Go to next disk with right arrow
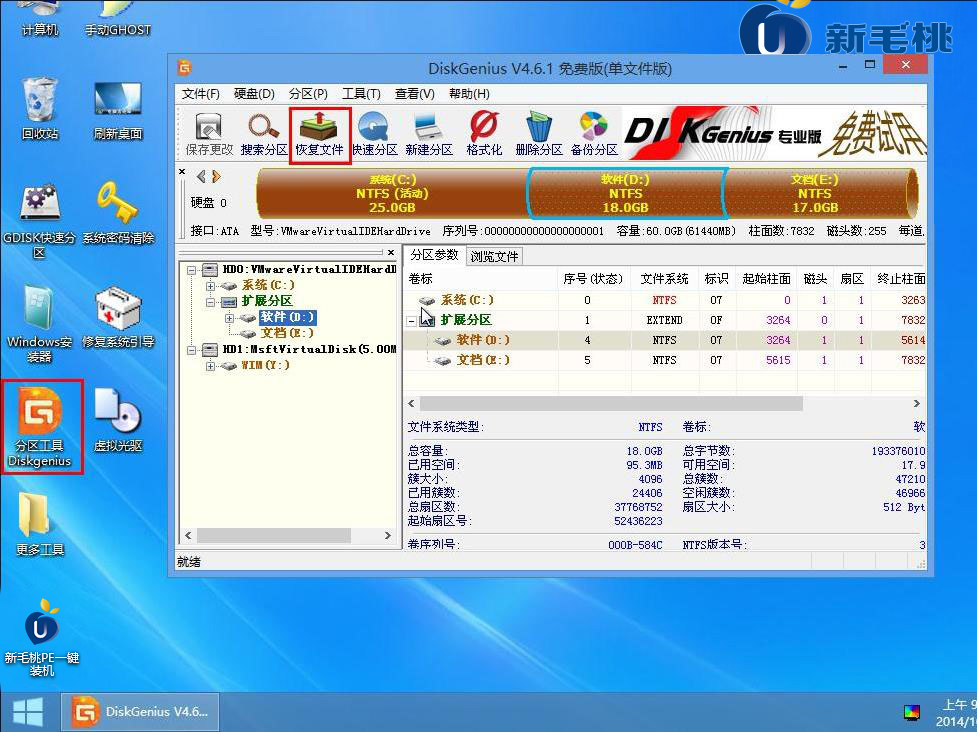977x732 pixels. point(216,176)
